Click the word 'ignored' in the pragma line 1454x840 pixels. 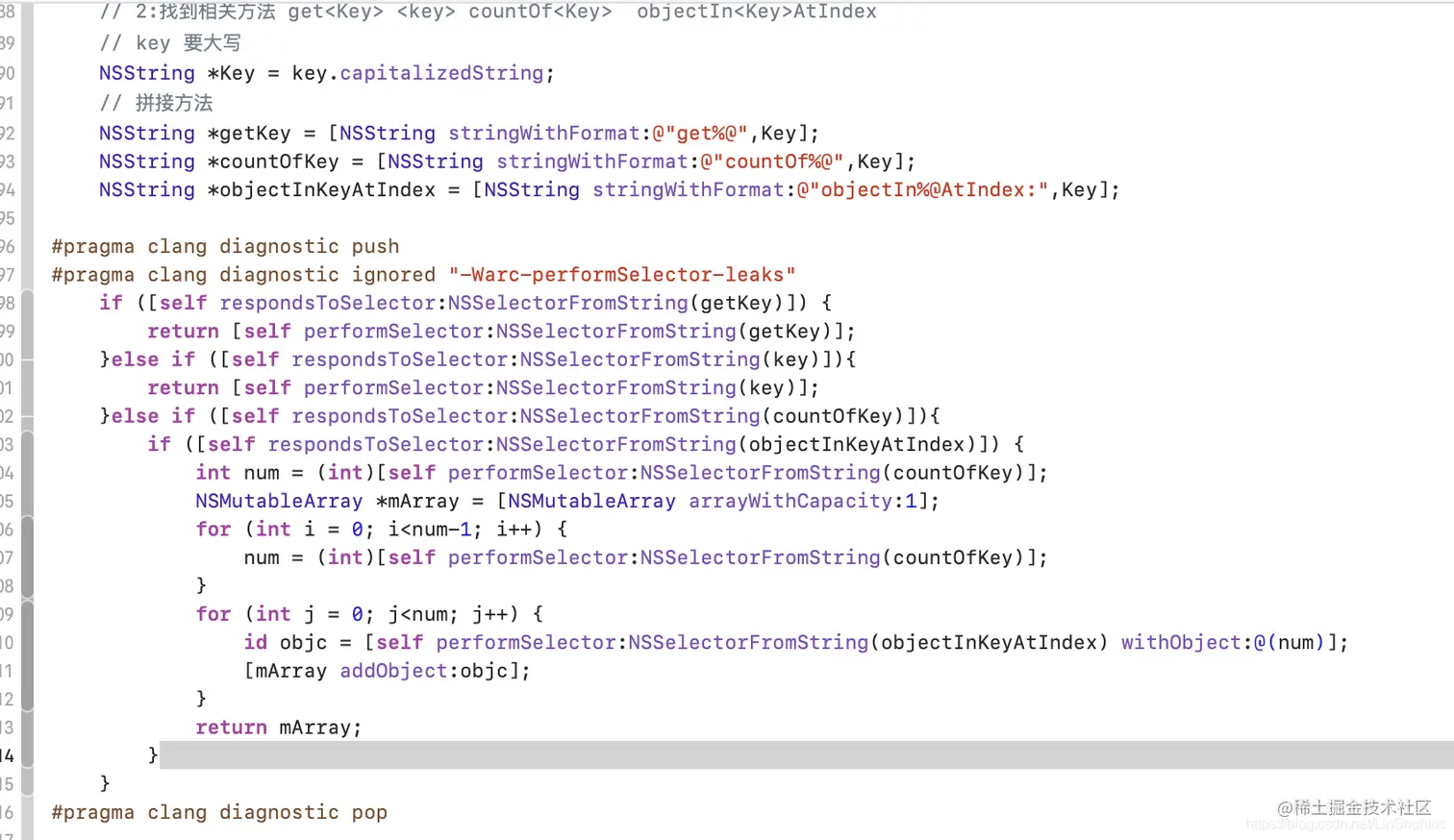pos(393,275)
